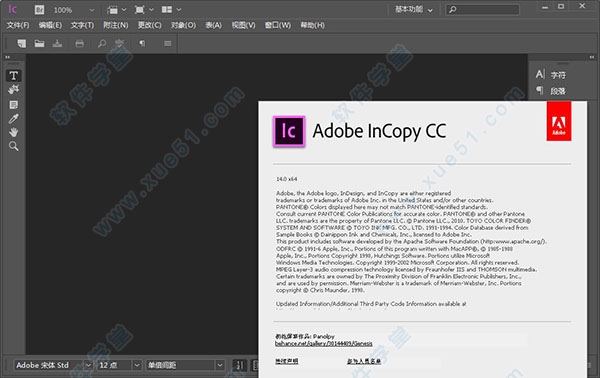600x378 pixels.
Task: Click the Find magnifier icon in toolbar
Action: [x=102, y=43]
